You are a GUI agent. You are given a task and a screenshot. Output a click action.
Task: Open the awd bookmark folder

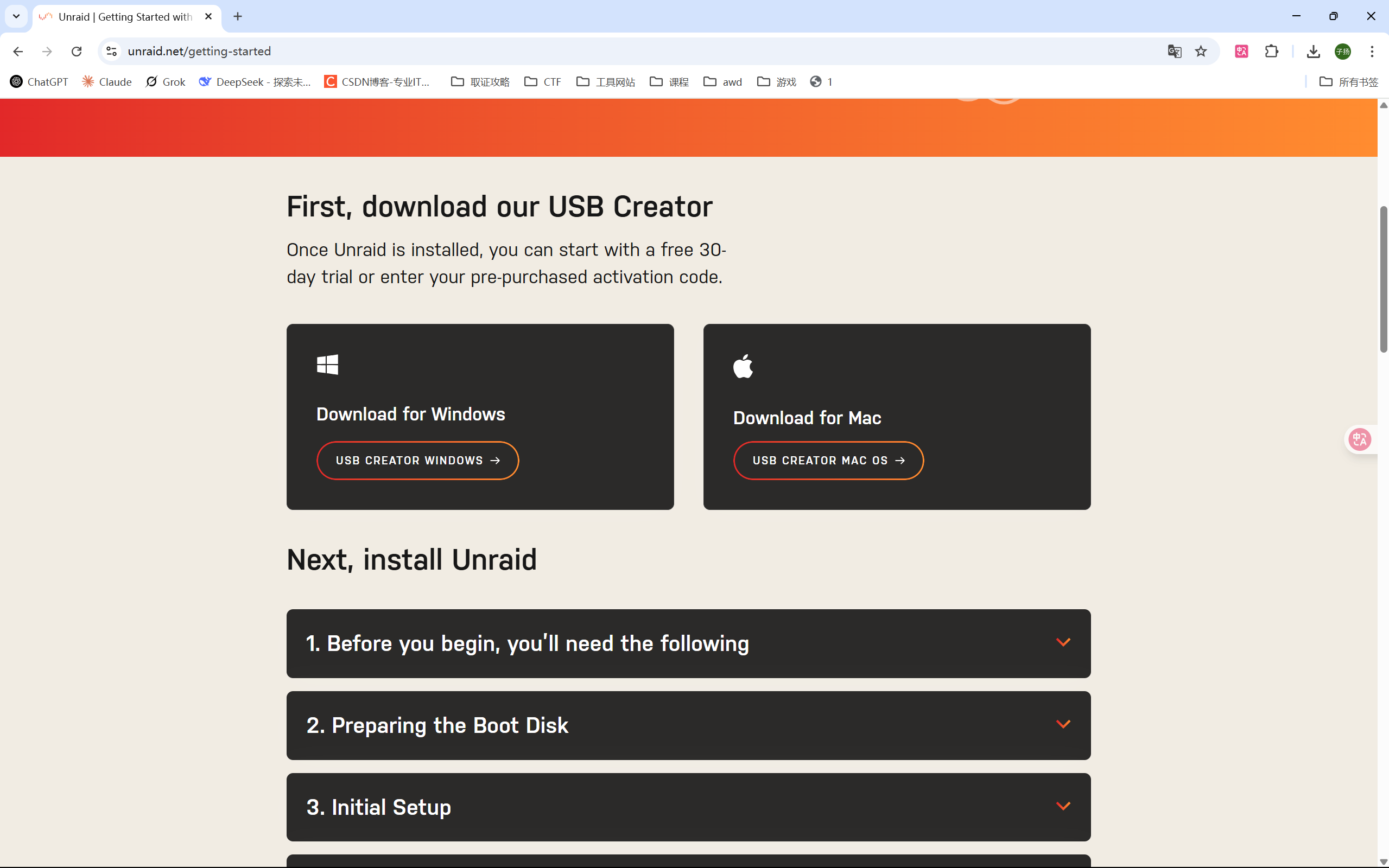[723, 82]
